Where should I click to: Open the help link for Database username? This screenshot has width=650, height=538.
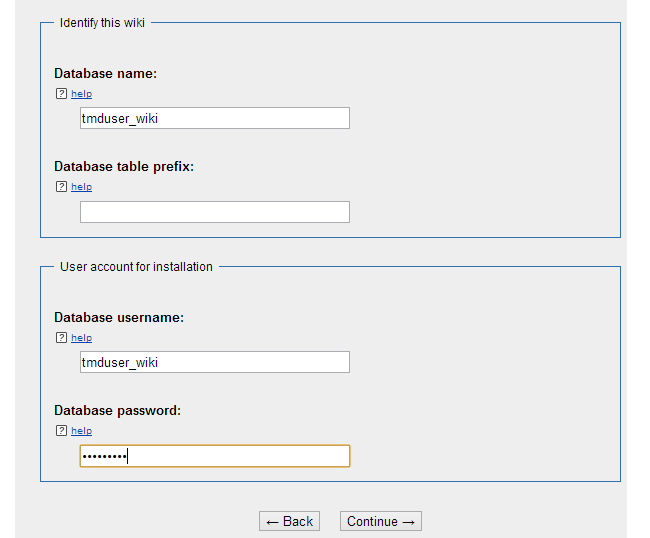pos(81,338)
